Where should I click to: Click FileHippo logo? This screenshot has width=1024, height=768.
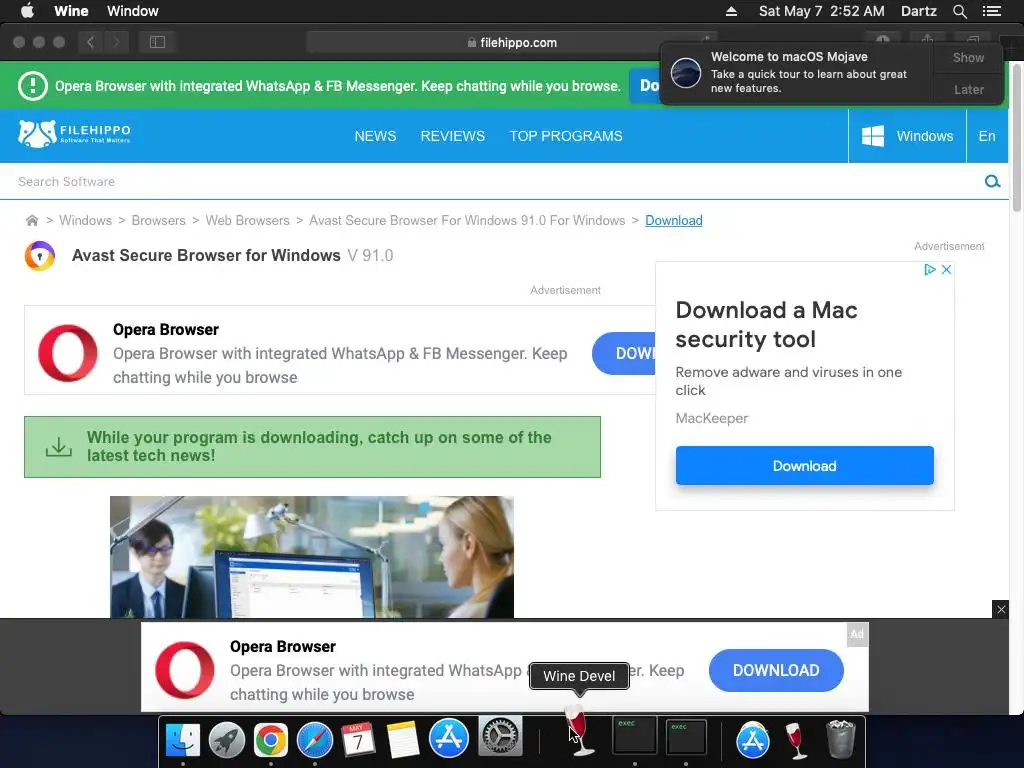coord(74,134)
